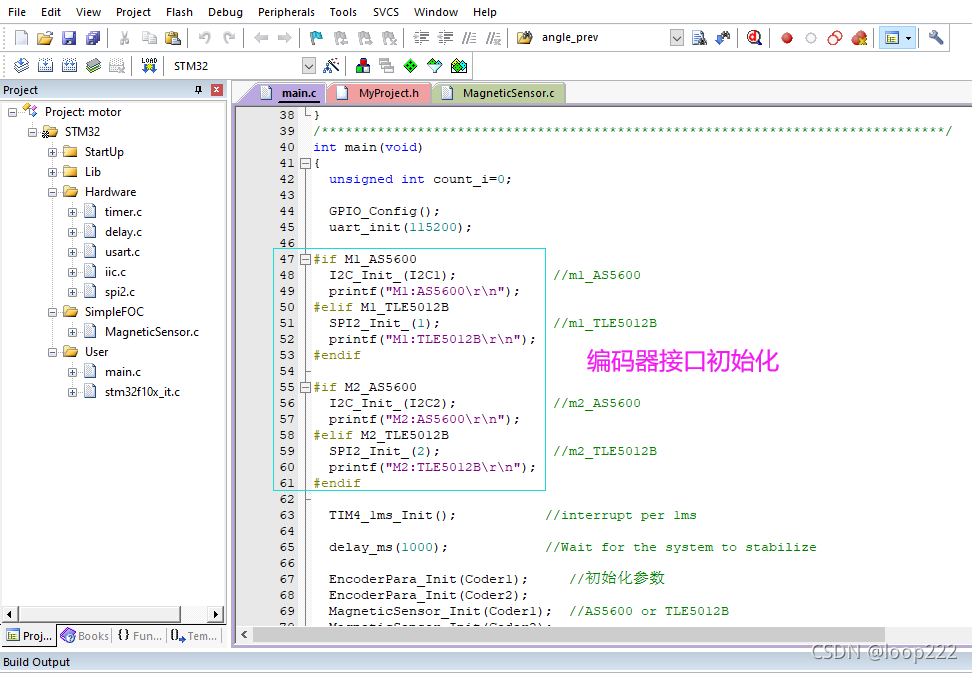Viewport: 972px width, 673px height.
Task: Rebuild all target files icon
Action: tap(69, 66)
